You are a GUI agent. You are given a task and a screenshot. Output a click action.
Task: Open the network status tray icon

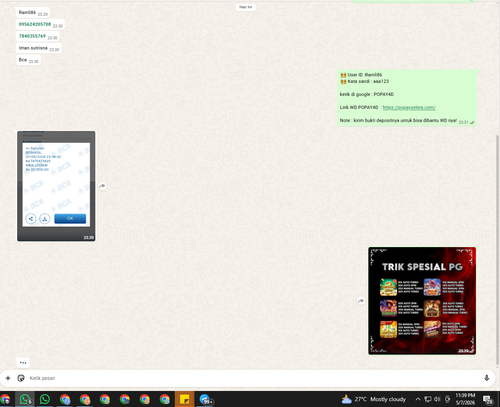pos(428,399)
